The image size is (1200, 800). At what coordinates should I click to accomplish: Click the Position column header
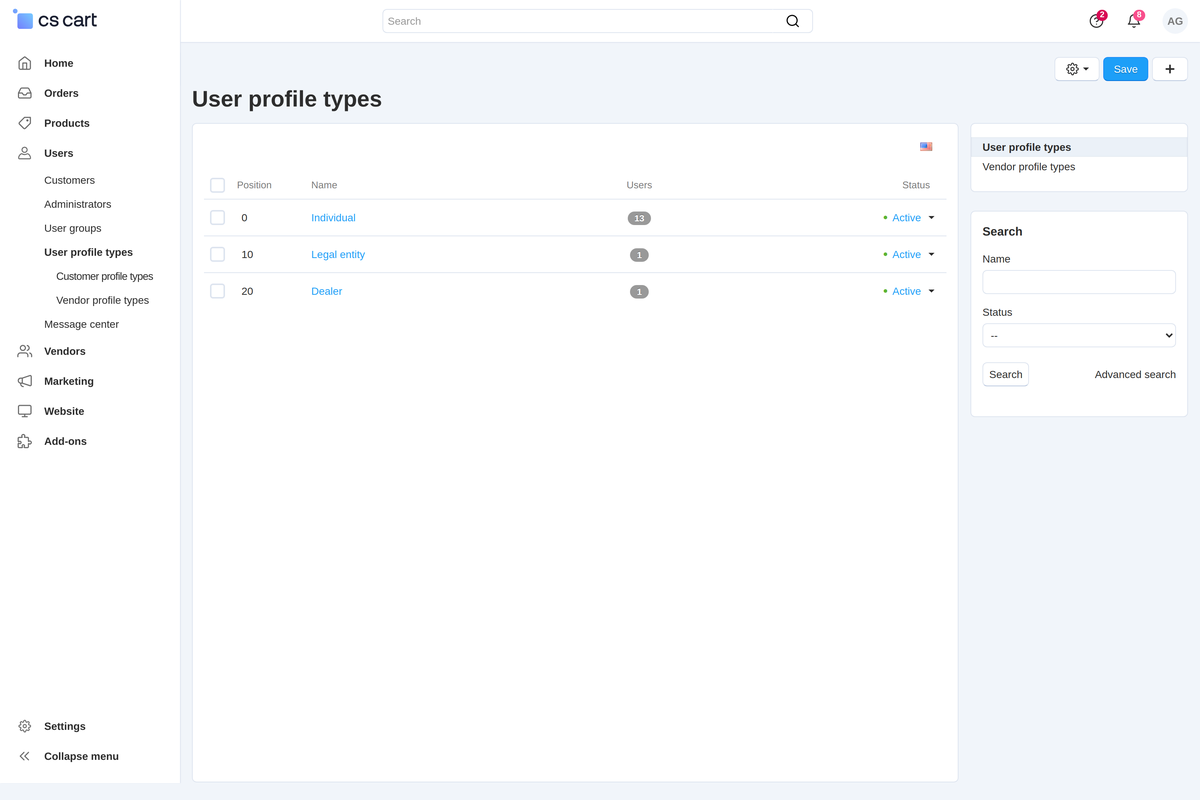(254, 185)
